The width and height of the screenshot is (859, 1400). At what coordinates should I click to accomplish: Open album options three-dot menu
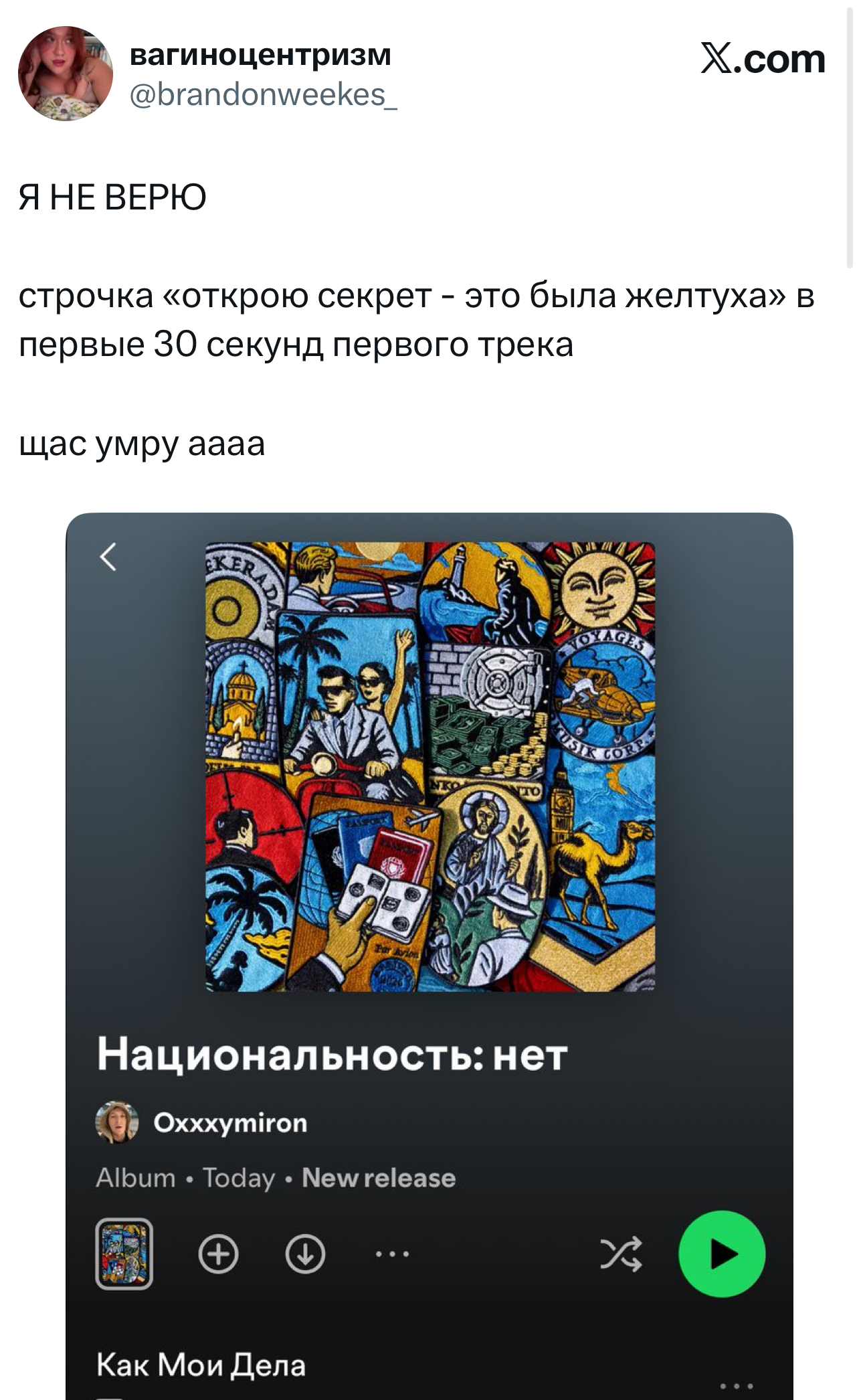tap(392, 1254)
